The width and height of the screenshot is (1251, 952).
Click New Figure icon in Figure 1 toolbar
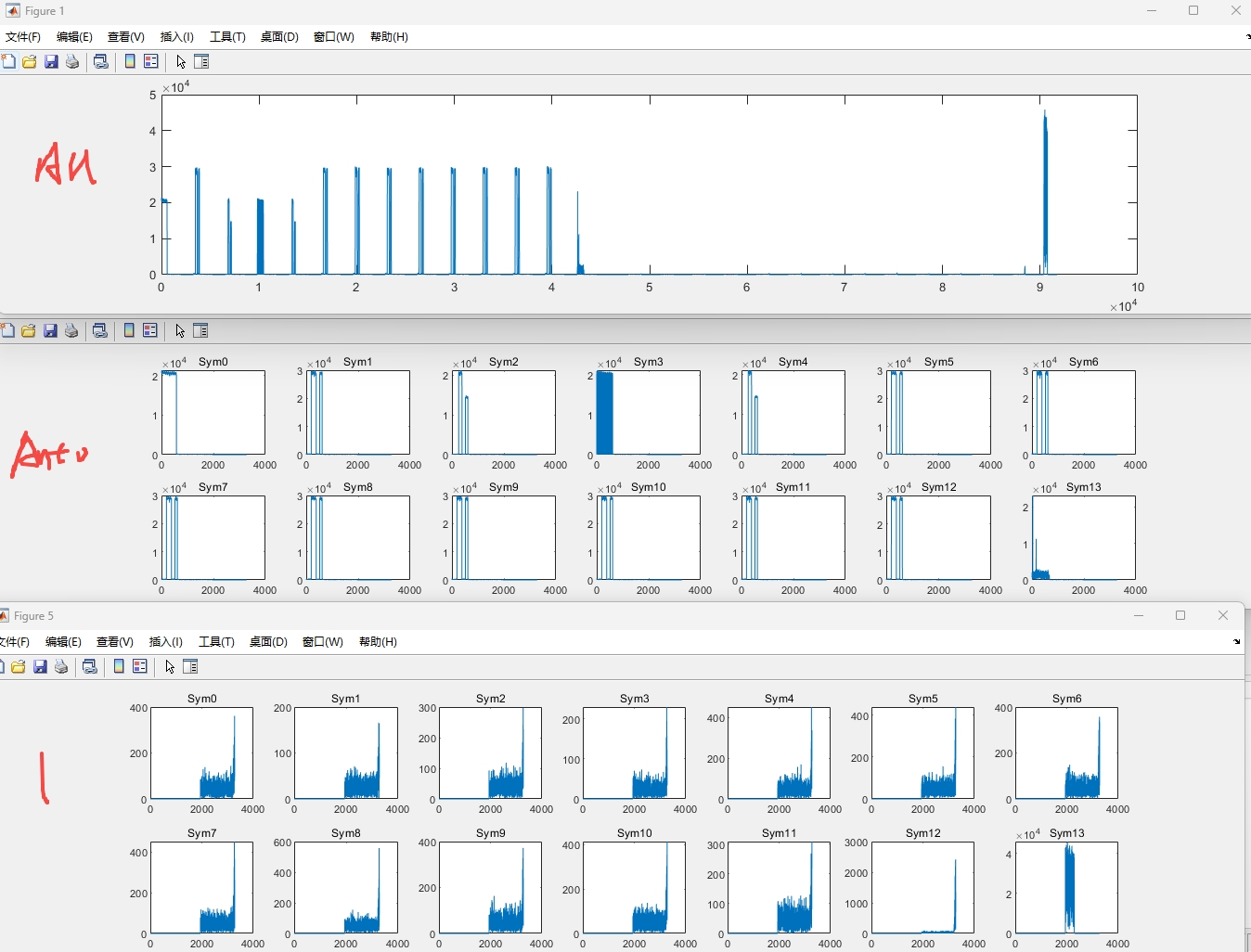(x=8, y=61)
